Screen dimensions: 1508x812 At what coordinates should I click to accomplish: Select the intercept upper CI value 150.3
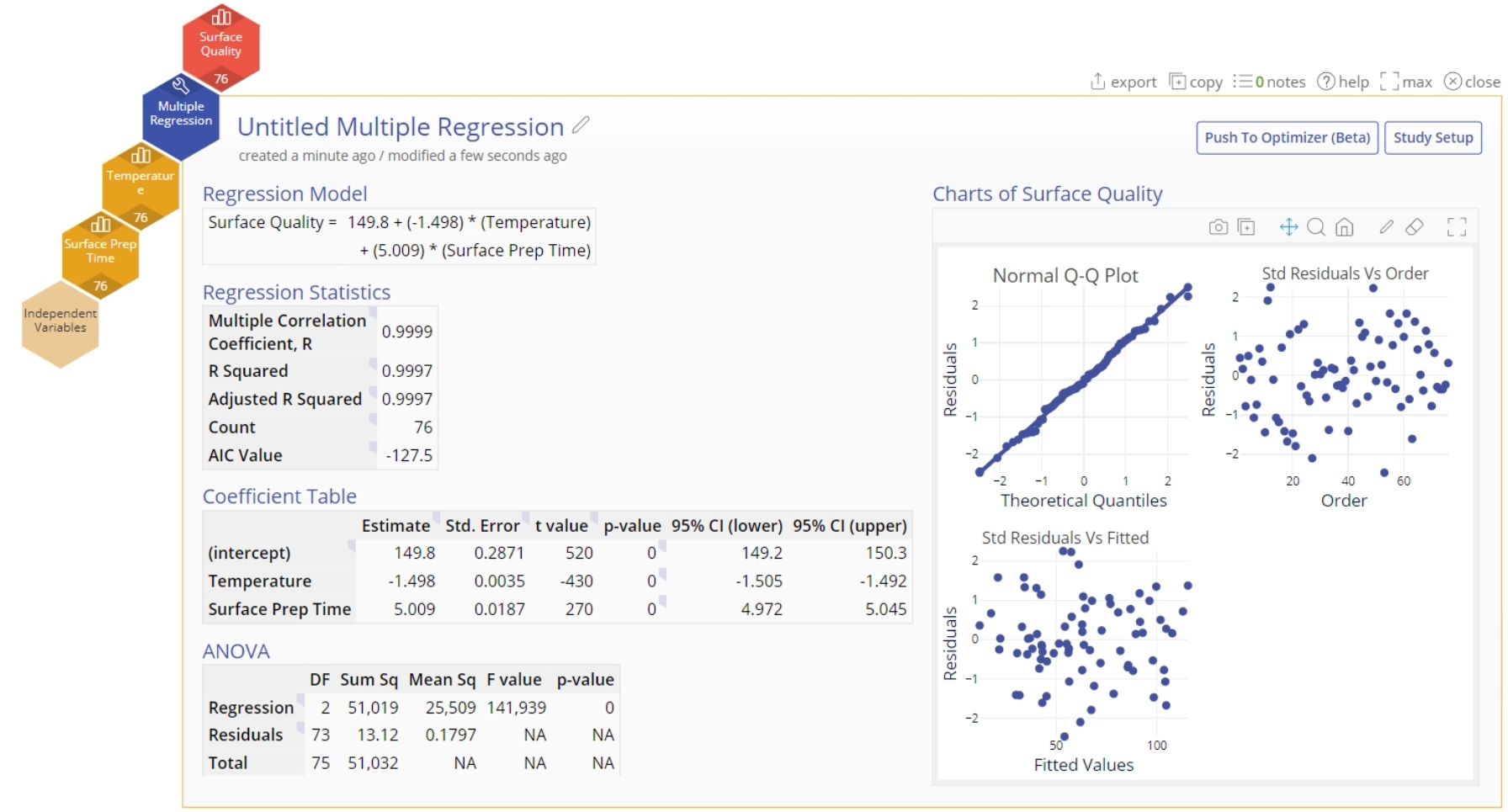pos(886,553)
